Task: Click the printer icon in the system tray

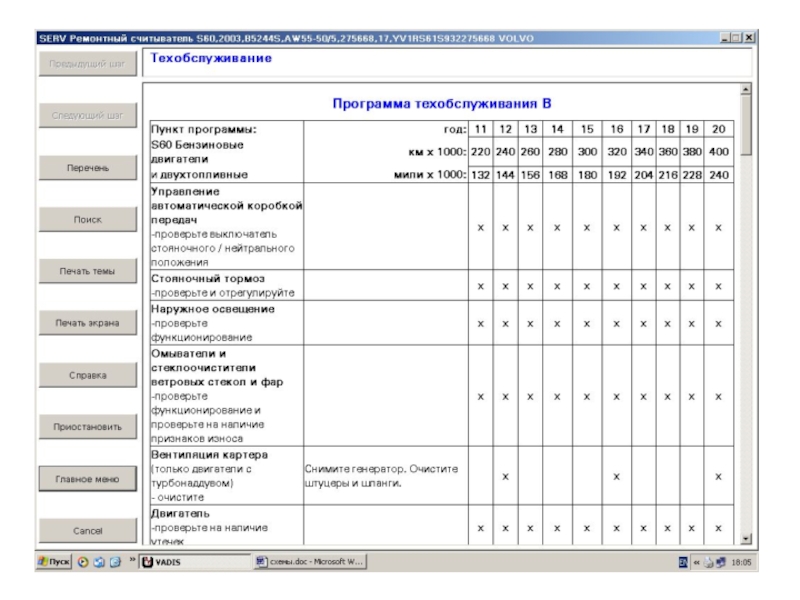Action: click(709, 562)
